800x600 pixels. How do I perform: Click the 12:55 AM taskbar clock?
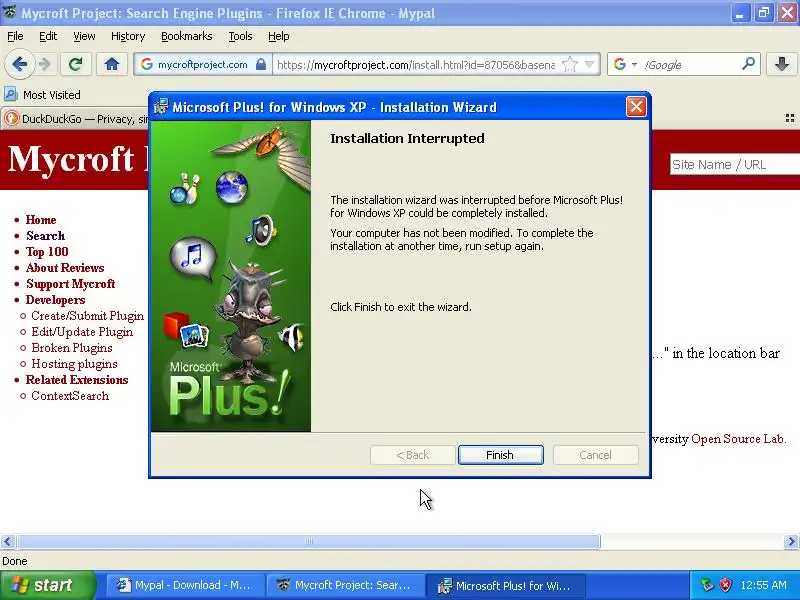tap(764, 585)
